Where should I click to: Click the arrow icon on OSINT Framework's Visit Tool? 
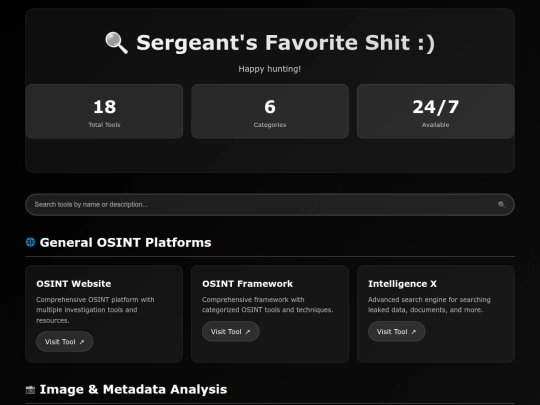248,332
